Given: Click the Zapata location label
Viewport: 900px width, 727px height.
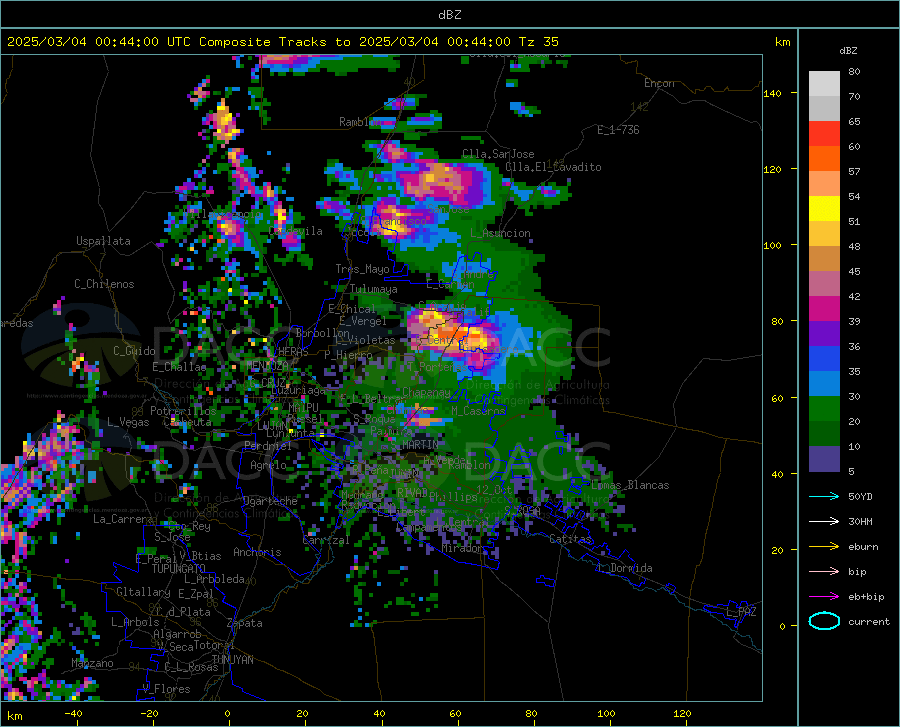Looking at the screenshot, I should 245,623.
